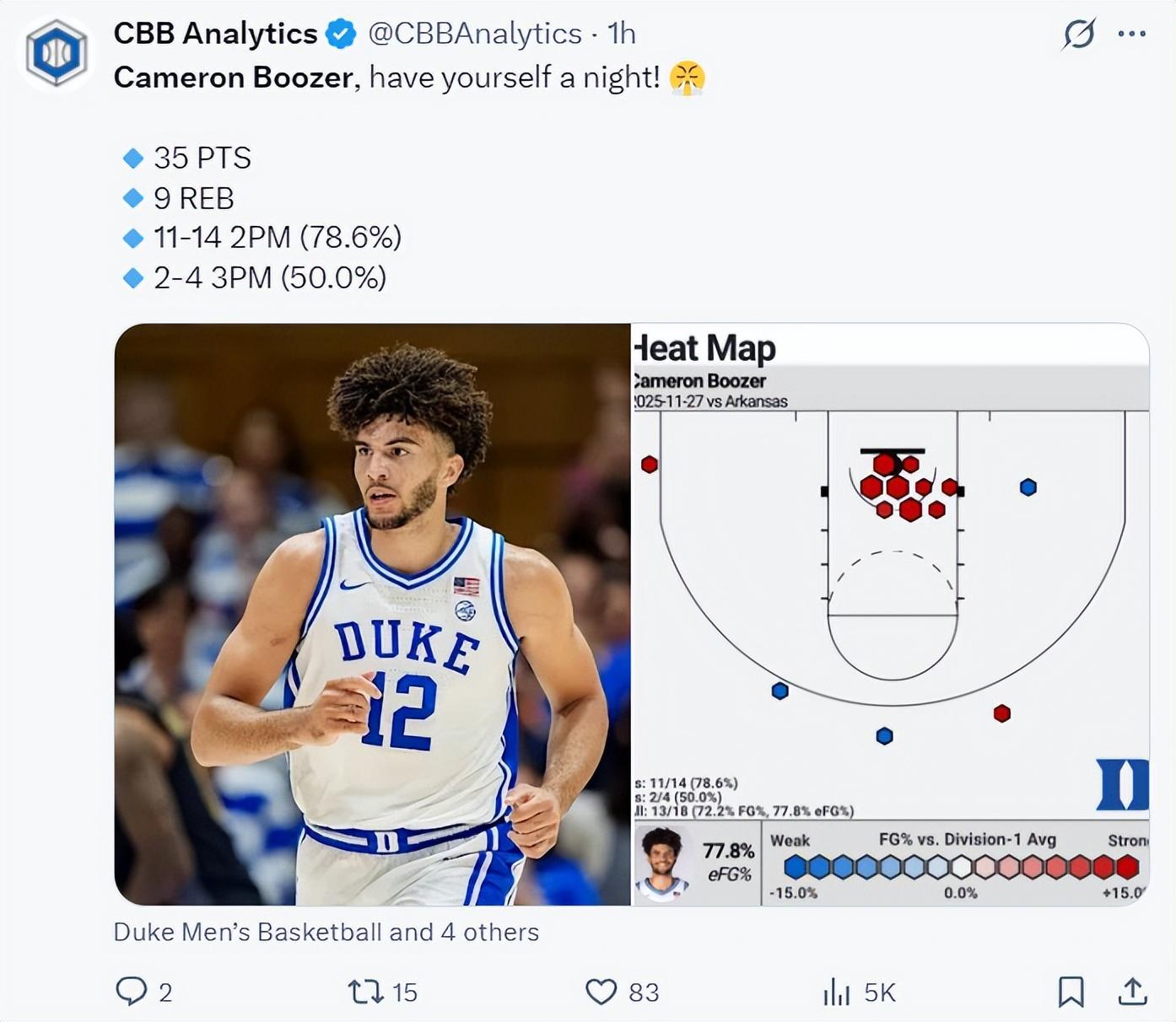Click the darkest blue FG% scale swatch
Image resolution: width=1176 pixels, height=1022 pixels.
click(795, 866)
